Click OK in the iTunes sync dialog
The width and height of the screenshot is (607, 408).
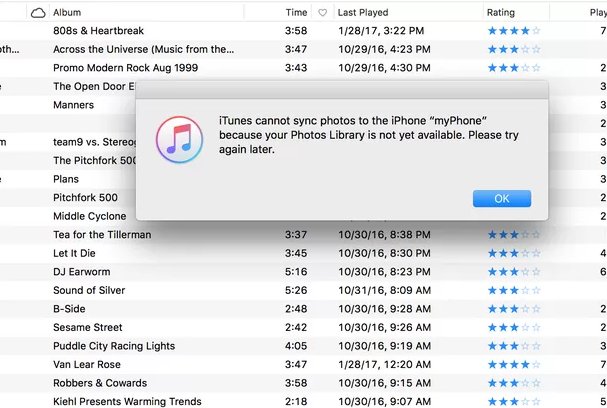(502, 199)
